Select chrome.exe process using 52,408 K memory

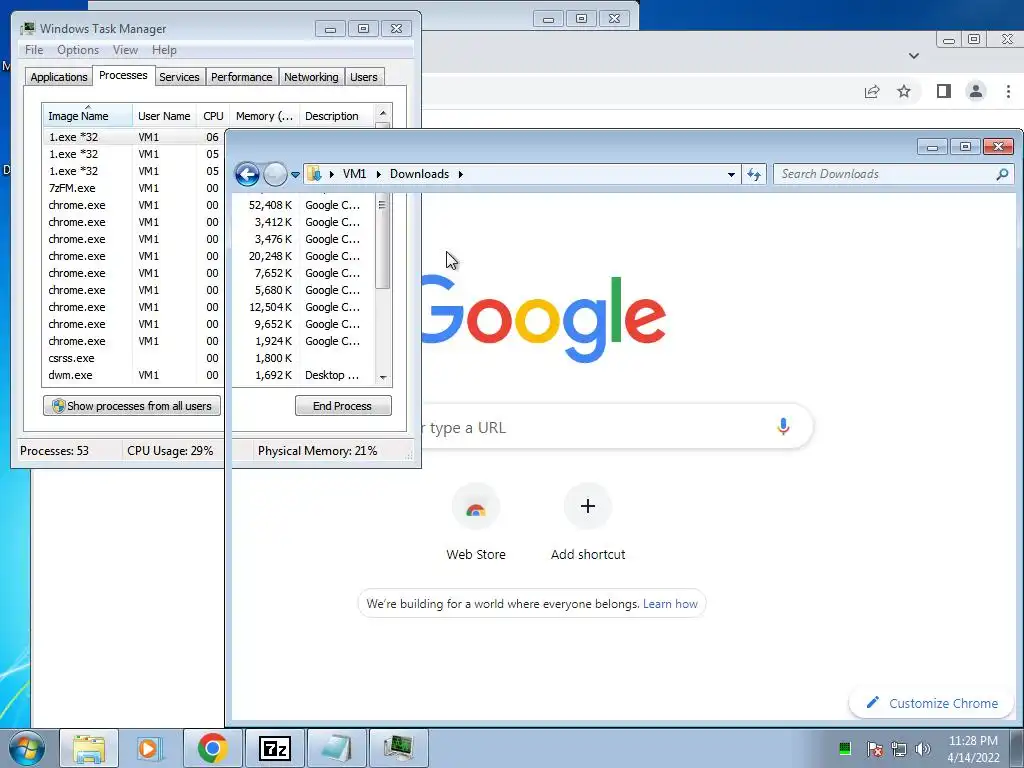(x=208, y=205)
